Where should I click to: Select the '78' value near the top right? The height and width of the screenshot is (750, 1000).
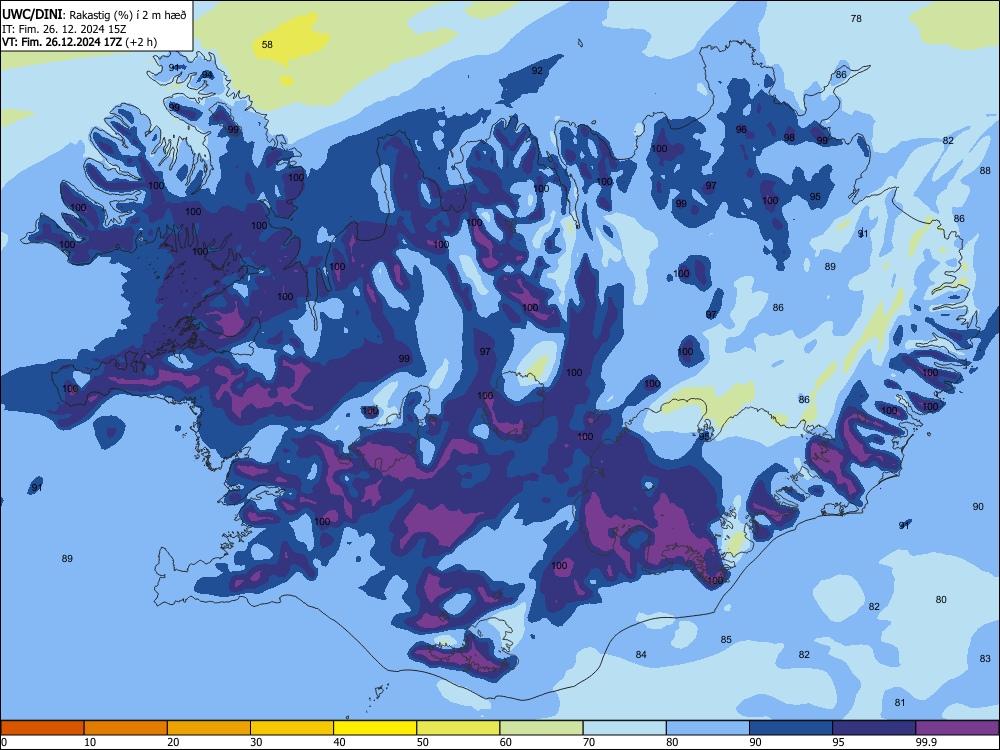[857, 18]
